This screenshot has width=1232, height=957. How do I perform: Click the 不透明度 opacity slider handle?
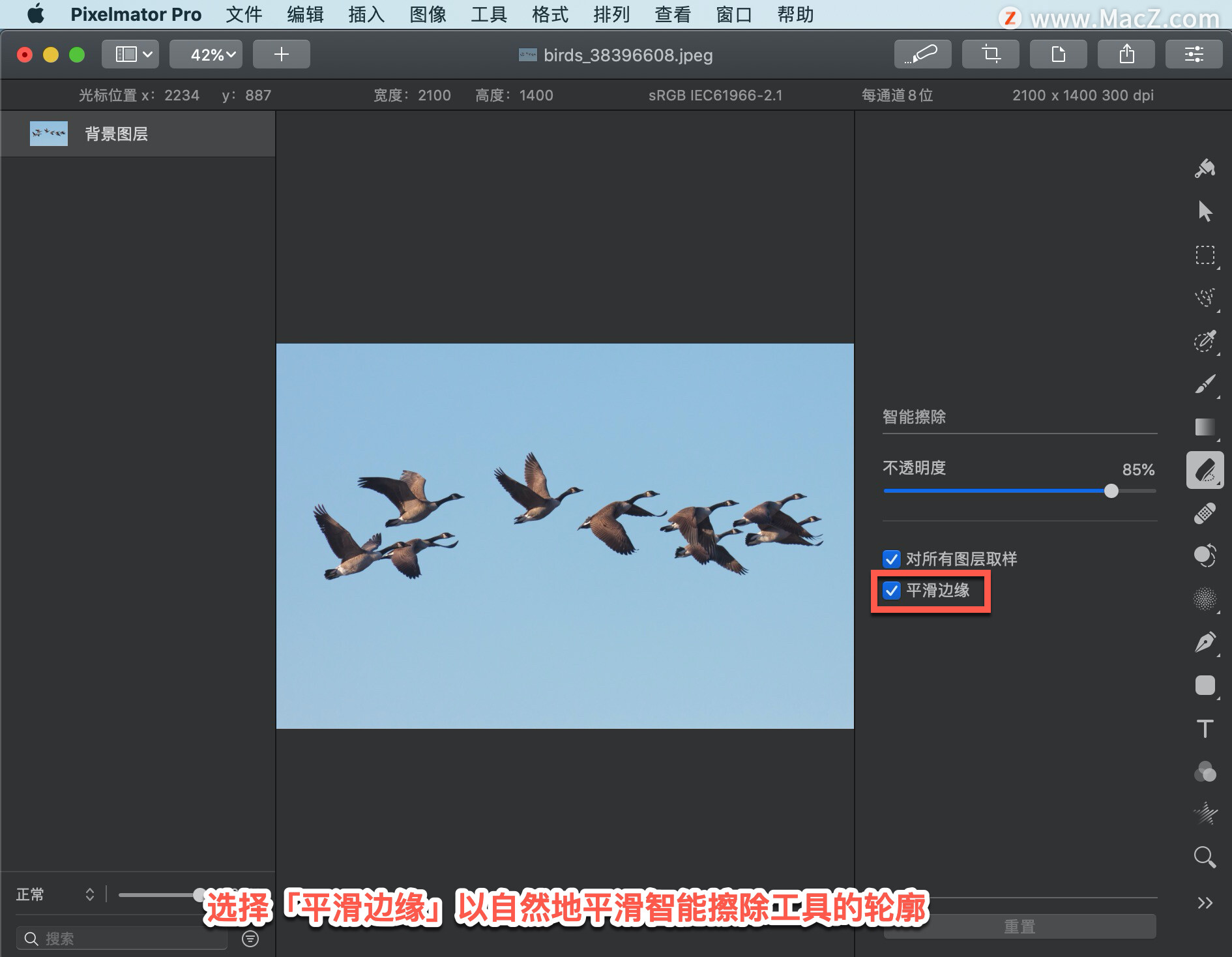click(x=1111, y=491)
